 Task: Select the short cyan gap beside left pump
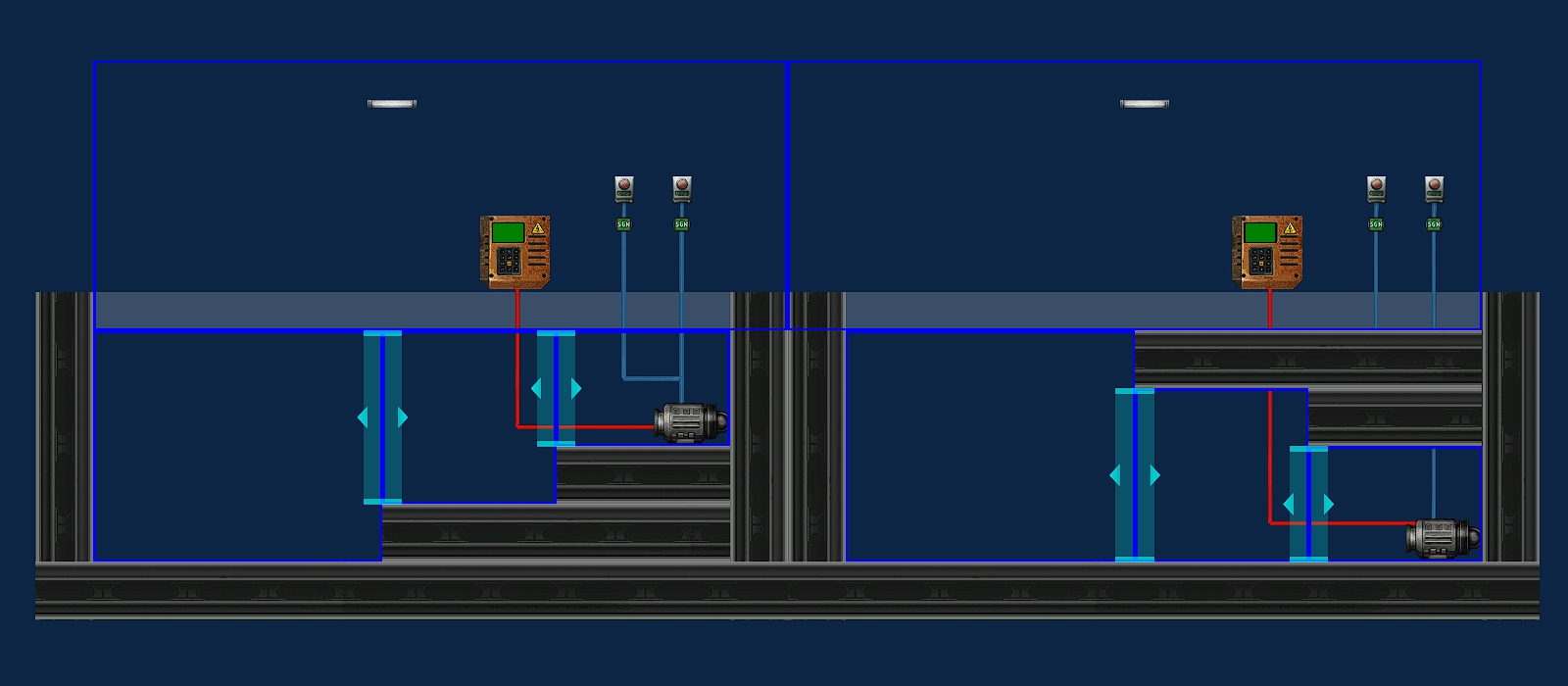point(556,388)
